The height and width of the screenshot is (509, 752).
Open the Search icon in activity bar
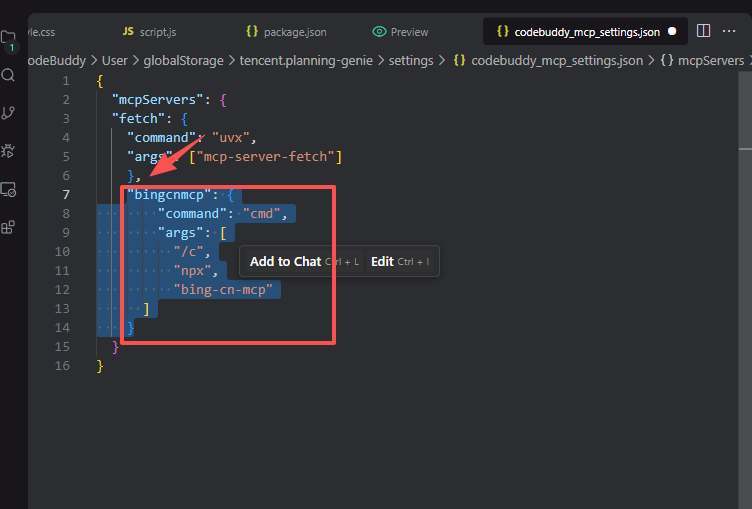coord(8,75)
